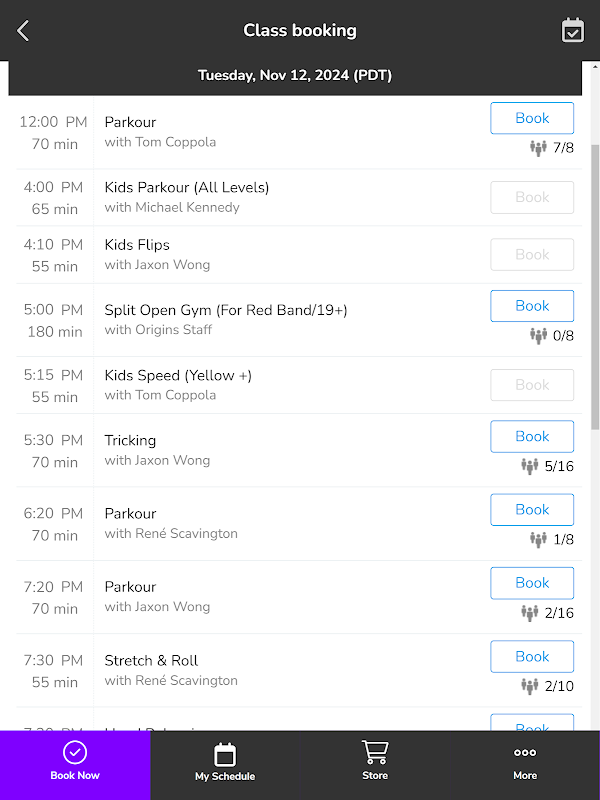Open the My Schedule calendar icon

tap(225, 755)
